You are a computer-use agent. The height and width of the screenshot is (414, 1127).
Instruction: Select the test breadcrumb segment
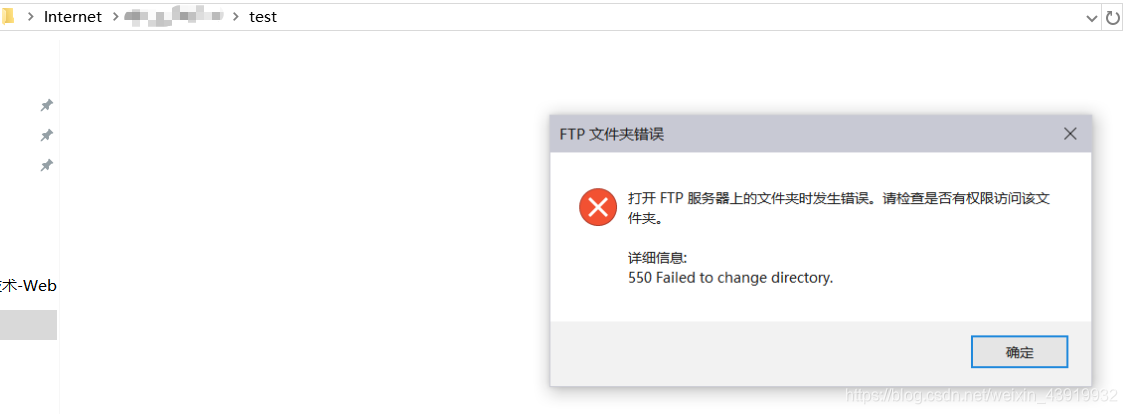coord(263,17)
